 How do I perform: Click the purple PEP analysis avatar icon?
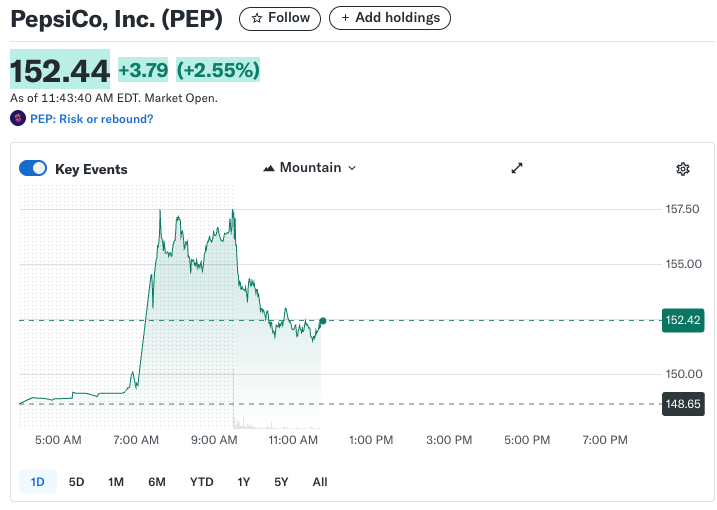[x=18, y=119]
